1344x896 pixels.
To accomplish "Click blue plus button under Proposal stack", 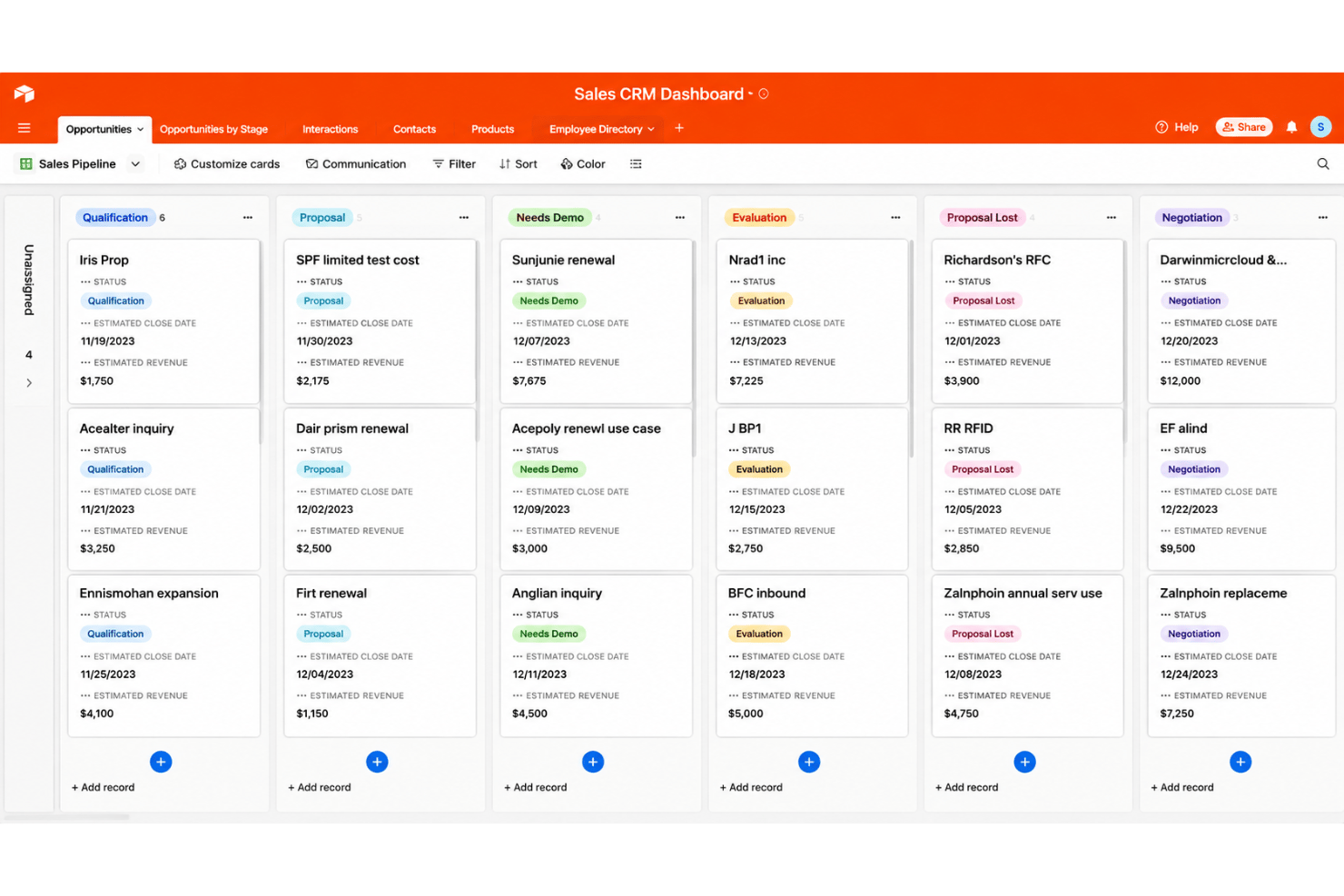I will pos(377,762).
